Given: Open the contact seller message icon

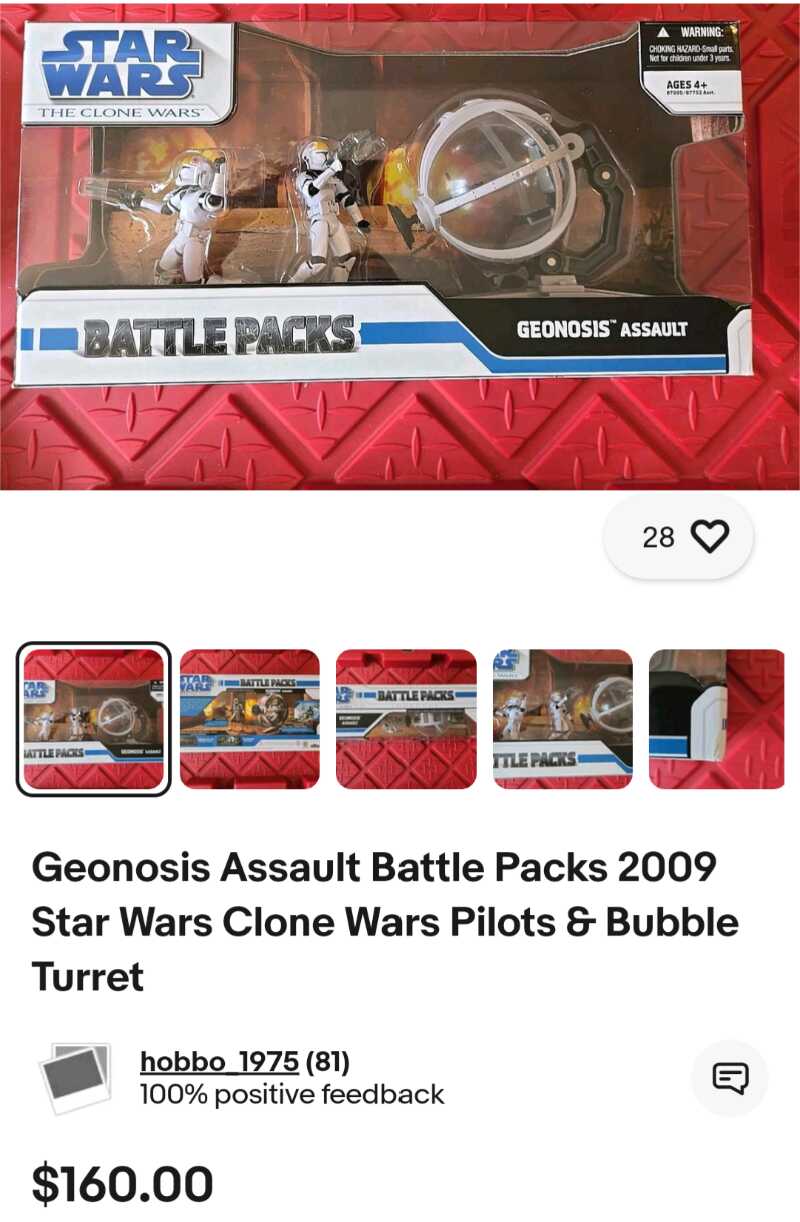Looking at the screenshot, I should point(730,1078).
